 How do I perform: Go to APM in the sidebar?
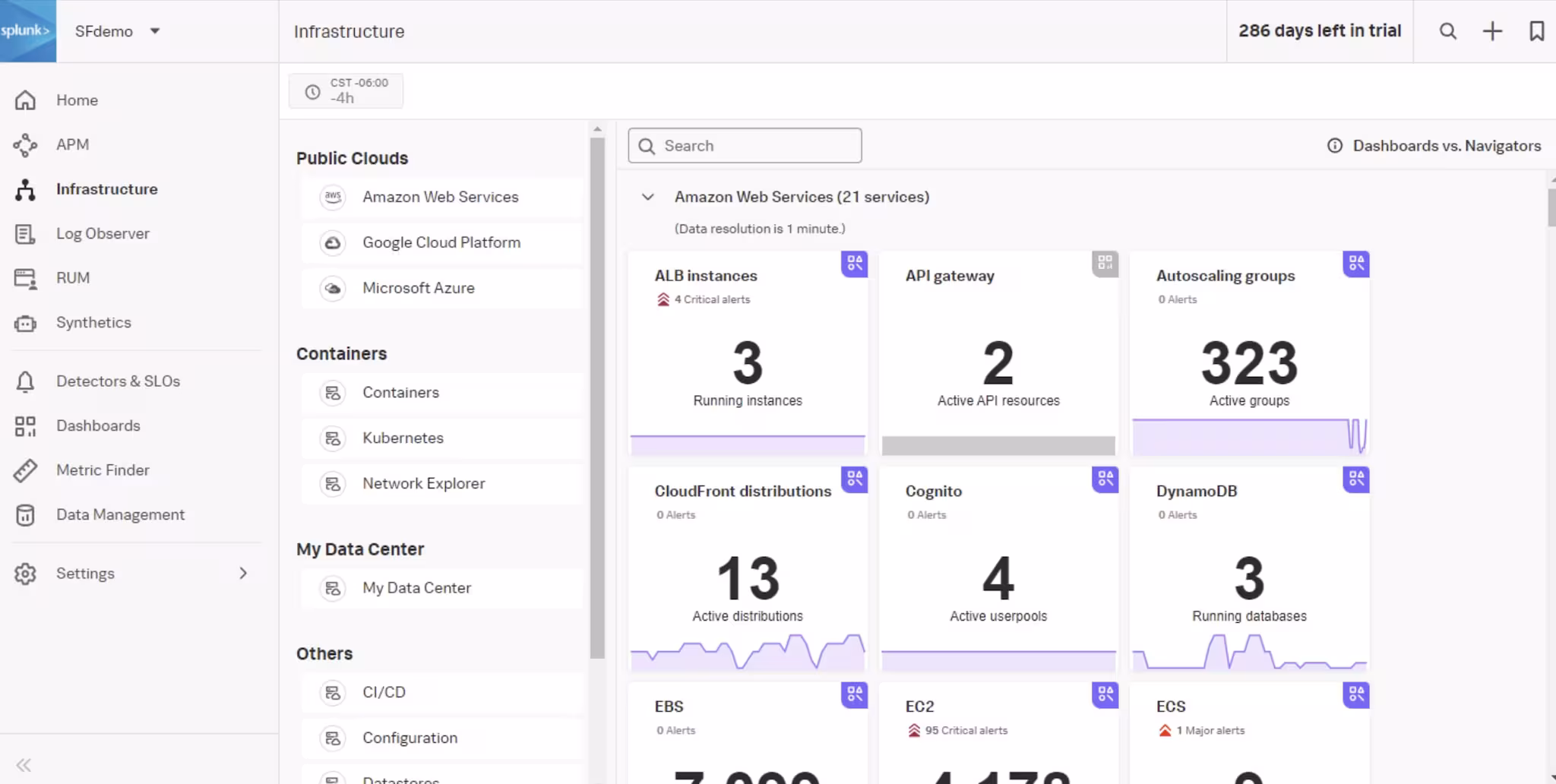[x=72, y=144]
